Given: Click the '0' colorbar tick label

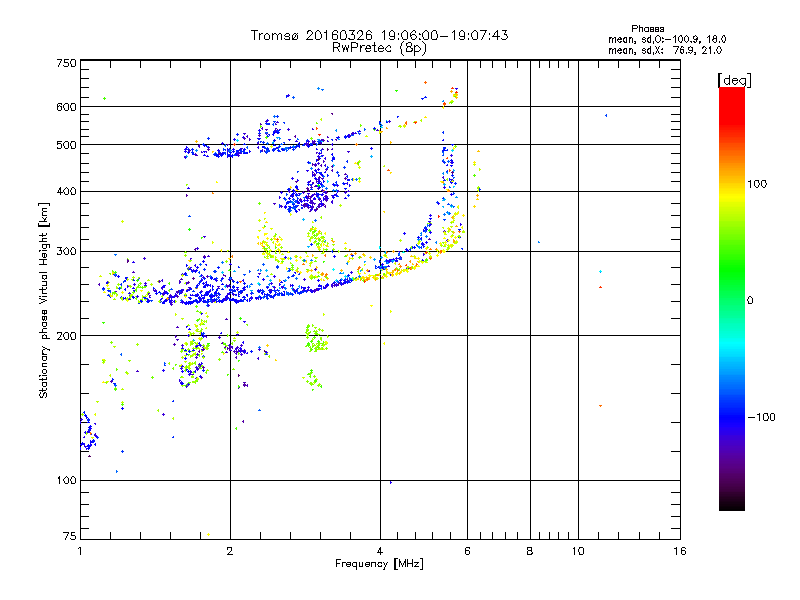Looking at the screenshot, I should point(750,301).
